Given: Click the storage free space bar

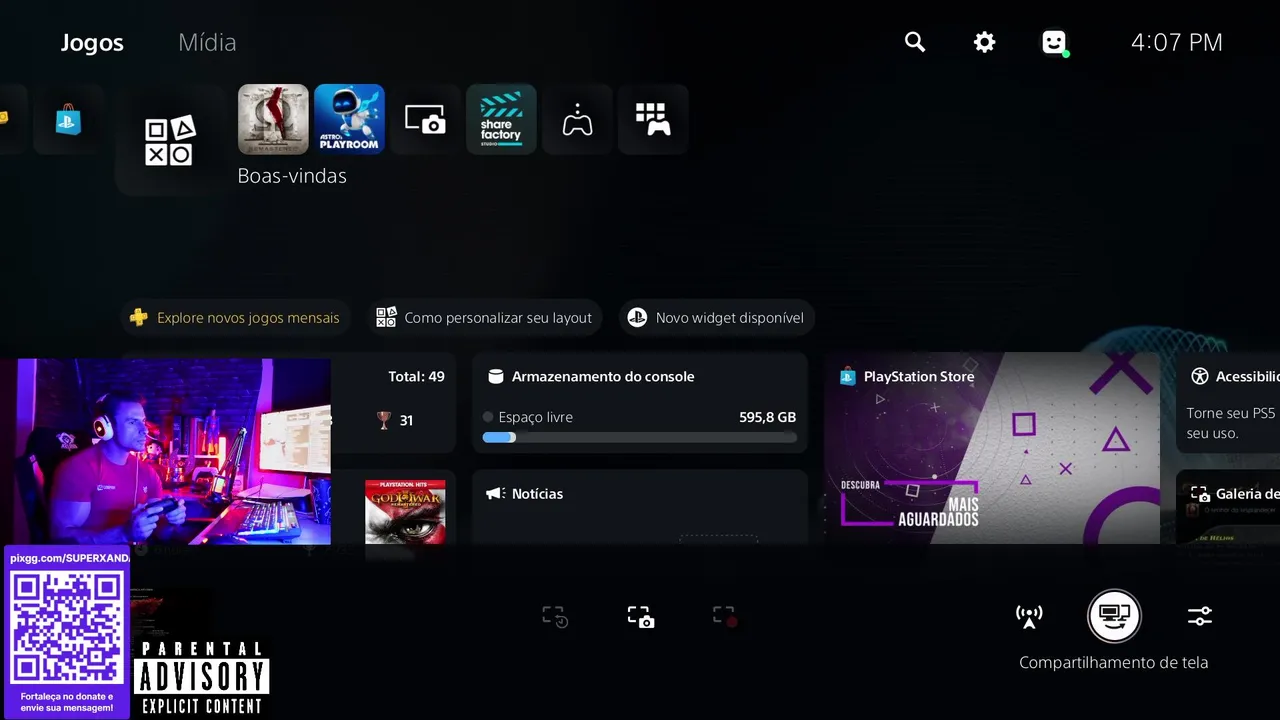Looking at the screenshot, I should point(640,437).
